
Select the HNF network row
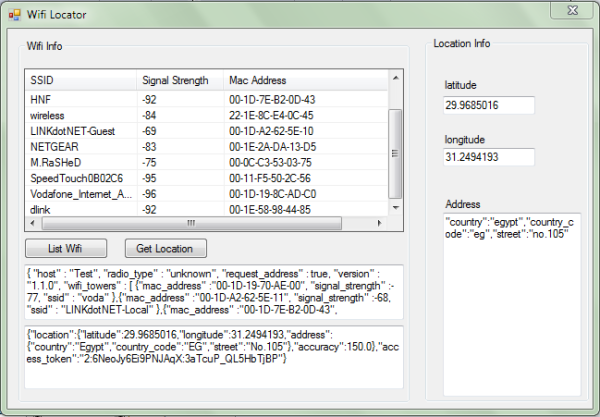(x=206, y=99)
